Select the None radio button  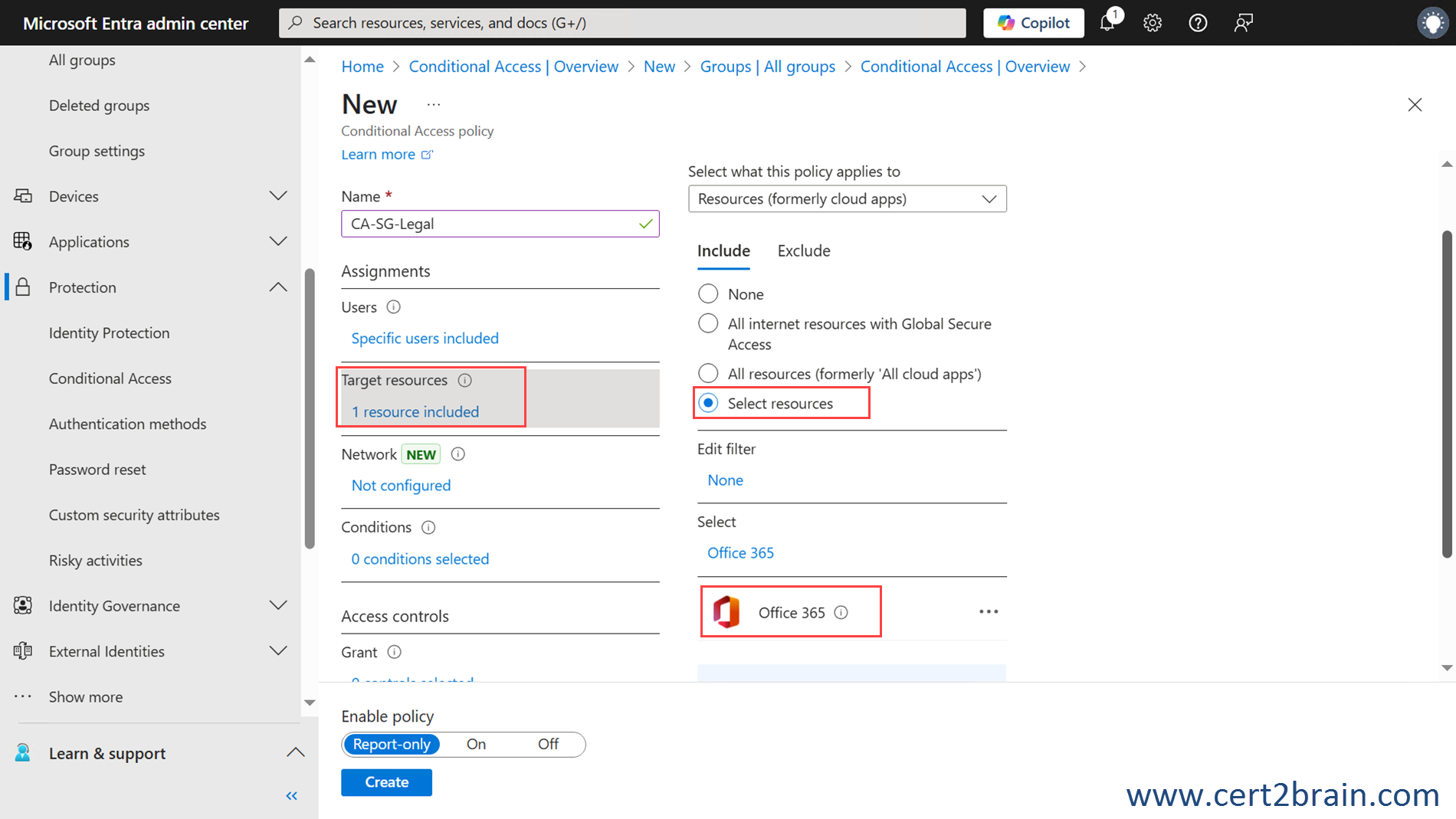pos(708,294)
